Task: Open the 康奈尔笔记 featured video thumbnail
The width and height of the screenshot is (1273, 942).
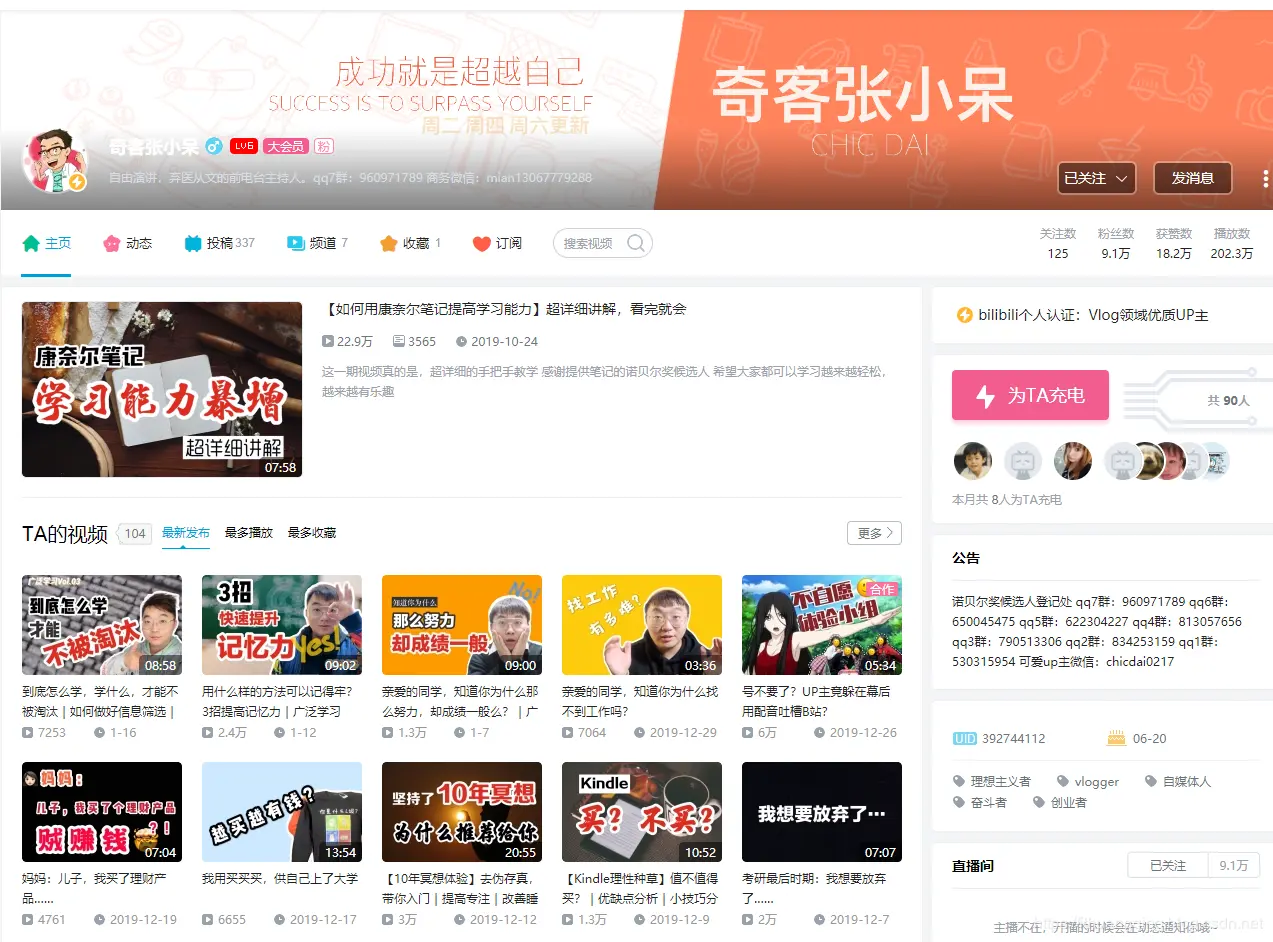Action: 161,389
